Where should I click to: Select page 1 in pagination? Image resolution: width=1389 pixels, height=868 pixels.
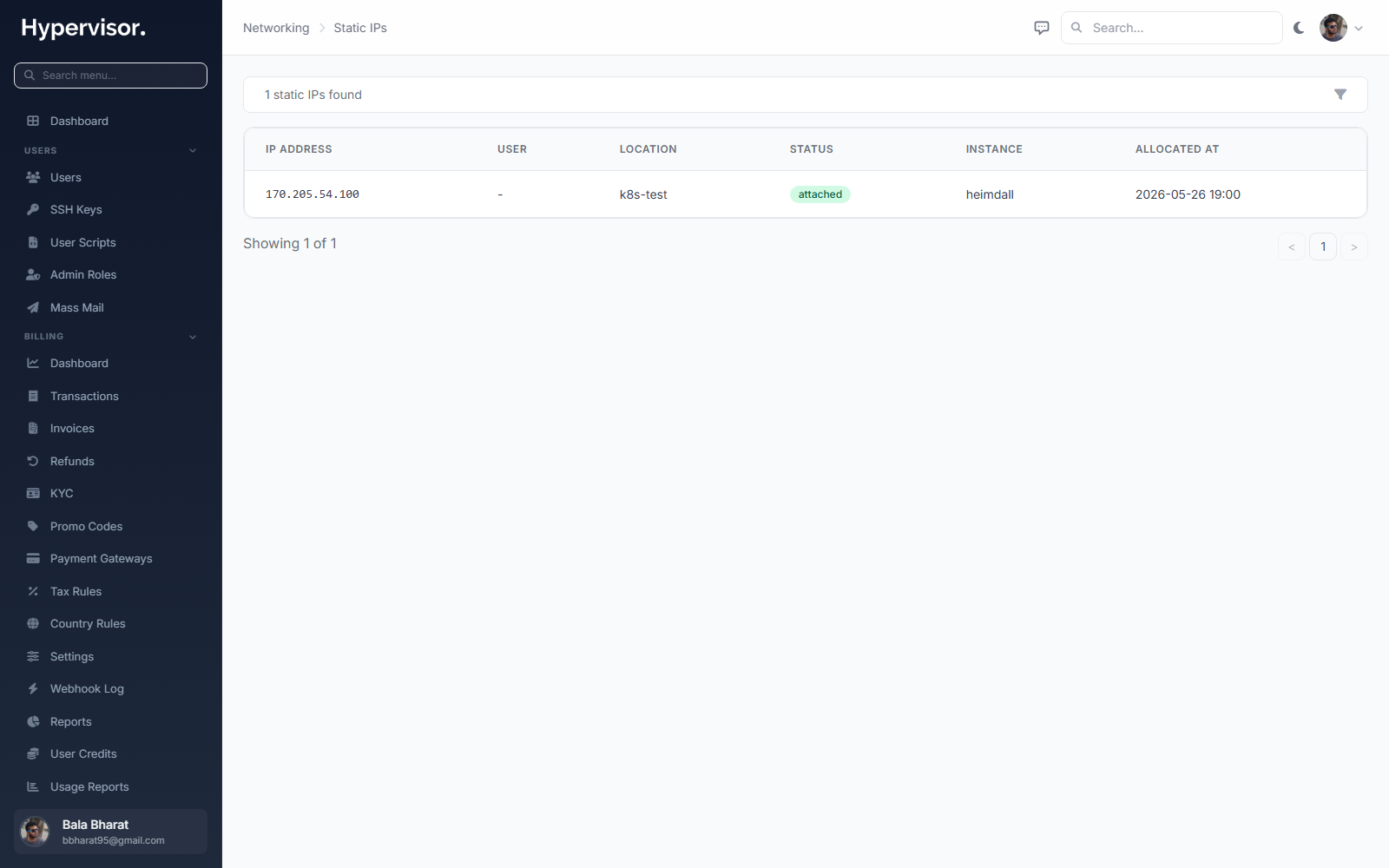pyautogui.click(x=1323, y=247)
